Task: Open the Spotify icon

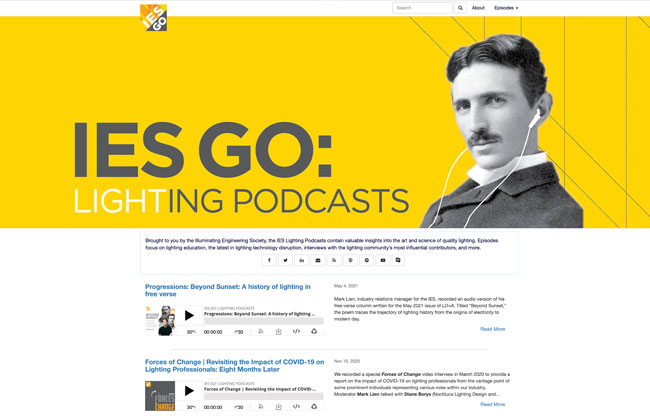Action: (366, 260)
